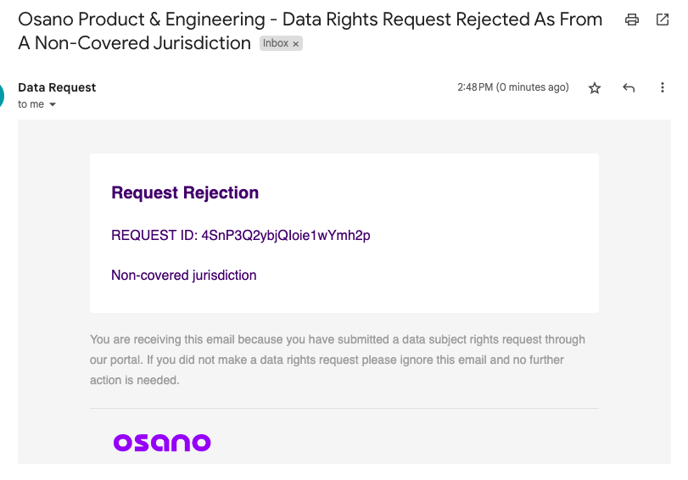Click the 2:48 PM timestamp
Viewport: 688px width, 480px height.
click(x=475, y=87)
